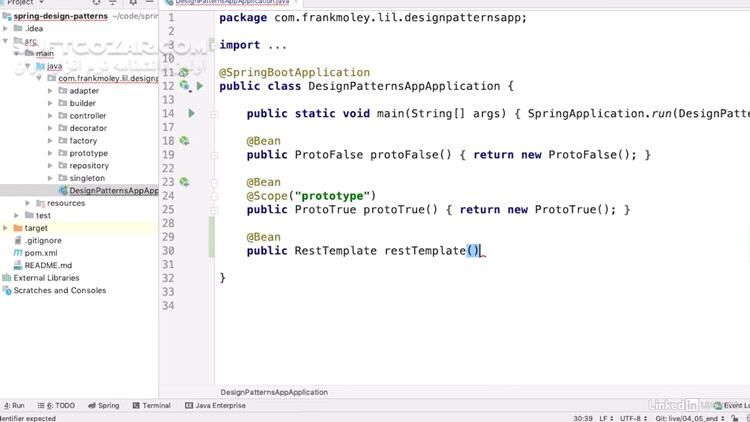Click the bean gutter icon beside protoTrue @Bean

click(184, 182)
